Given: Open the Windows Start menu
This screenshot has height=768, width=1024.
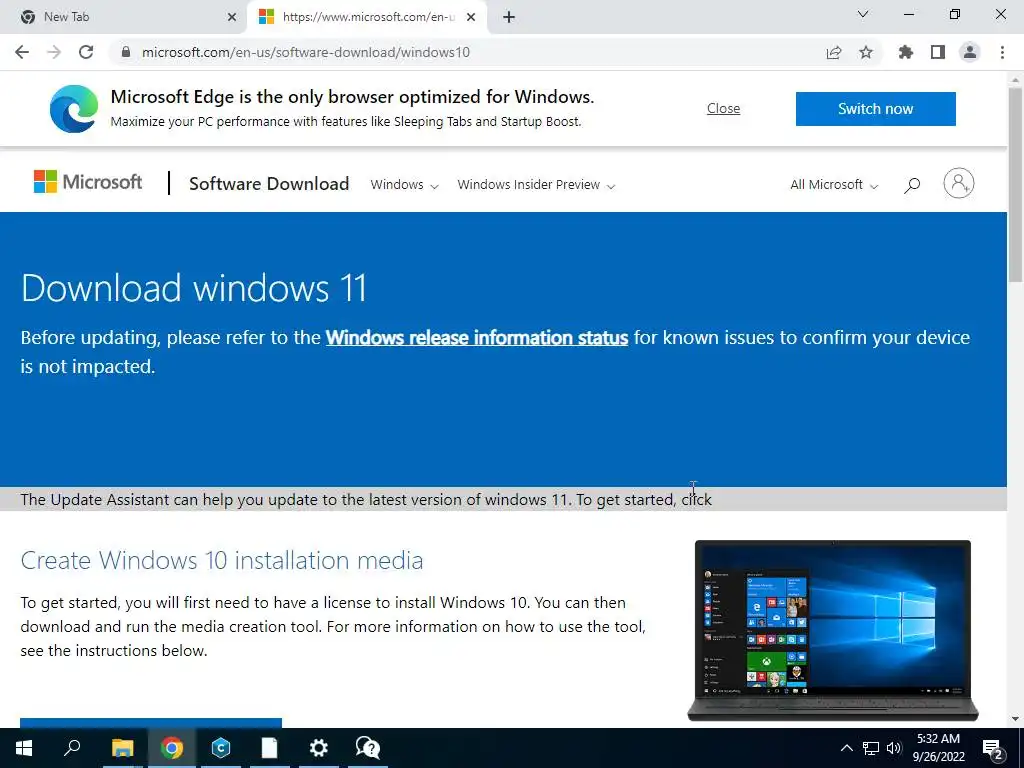Looking at the screenshot, I should click(x=24, y=748).
